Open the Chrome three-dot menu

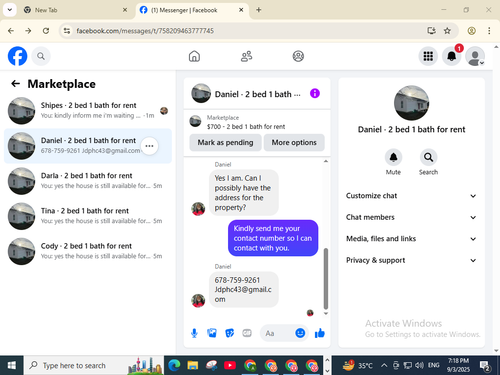coord(489,31)
